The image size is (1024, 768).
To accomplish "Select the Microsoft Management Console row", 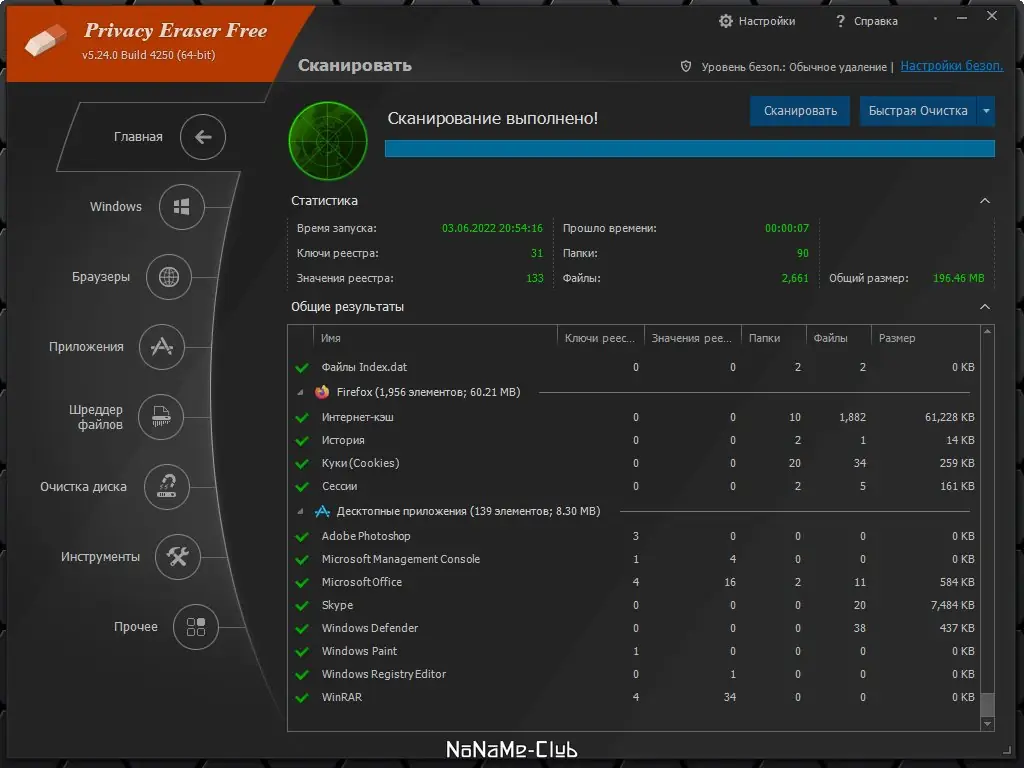I will point(635,559).
